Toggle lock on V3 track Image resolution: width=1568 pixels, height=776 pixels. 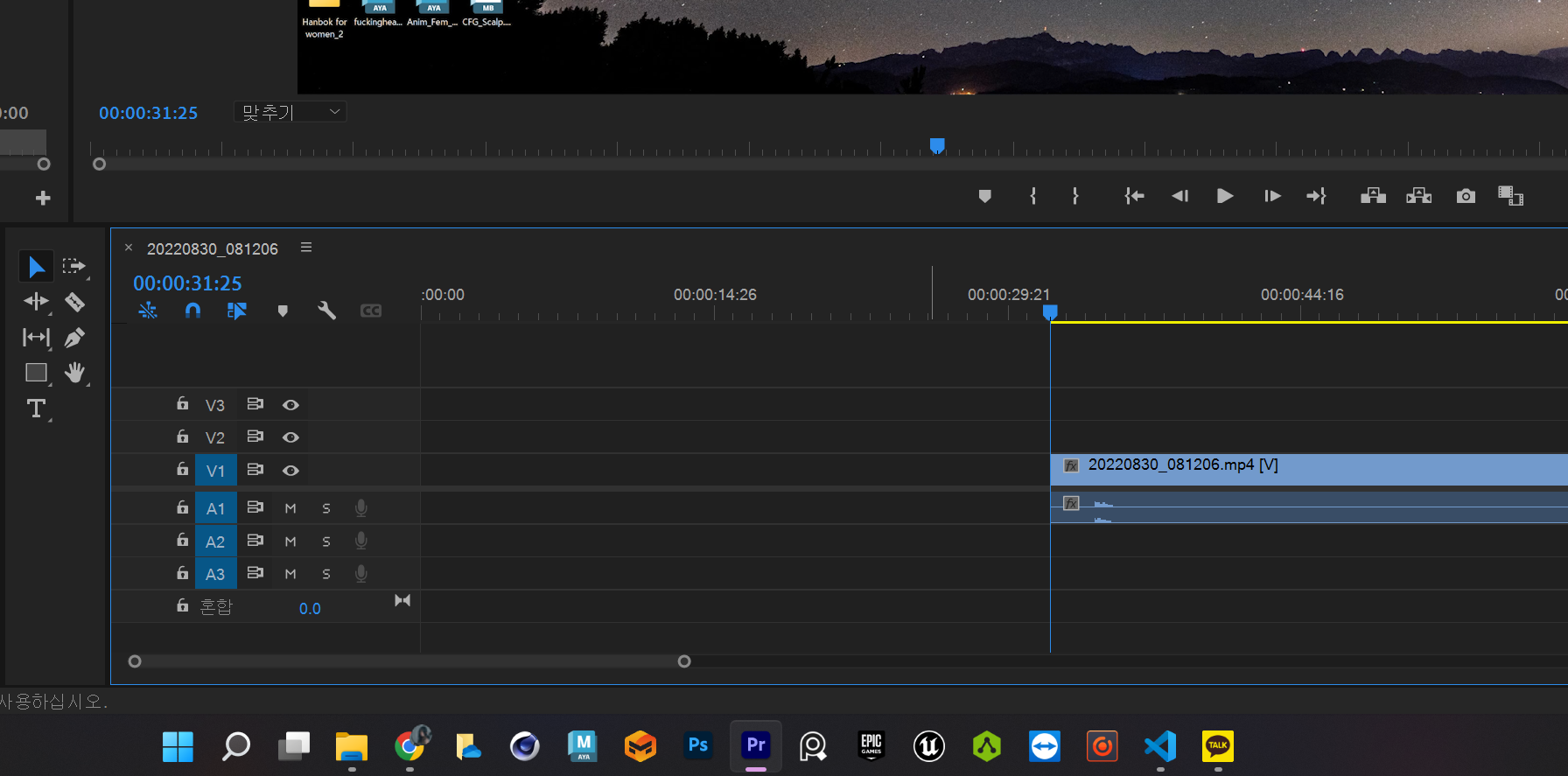pyautogui.click(x=182, y=403)
